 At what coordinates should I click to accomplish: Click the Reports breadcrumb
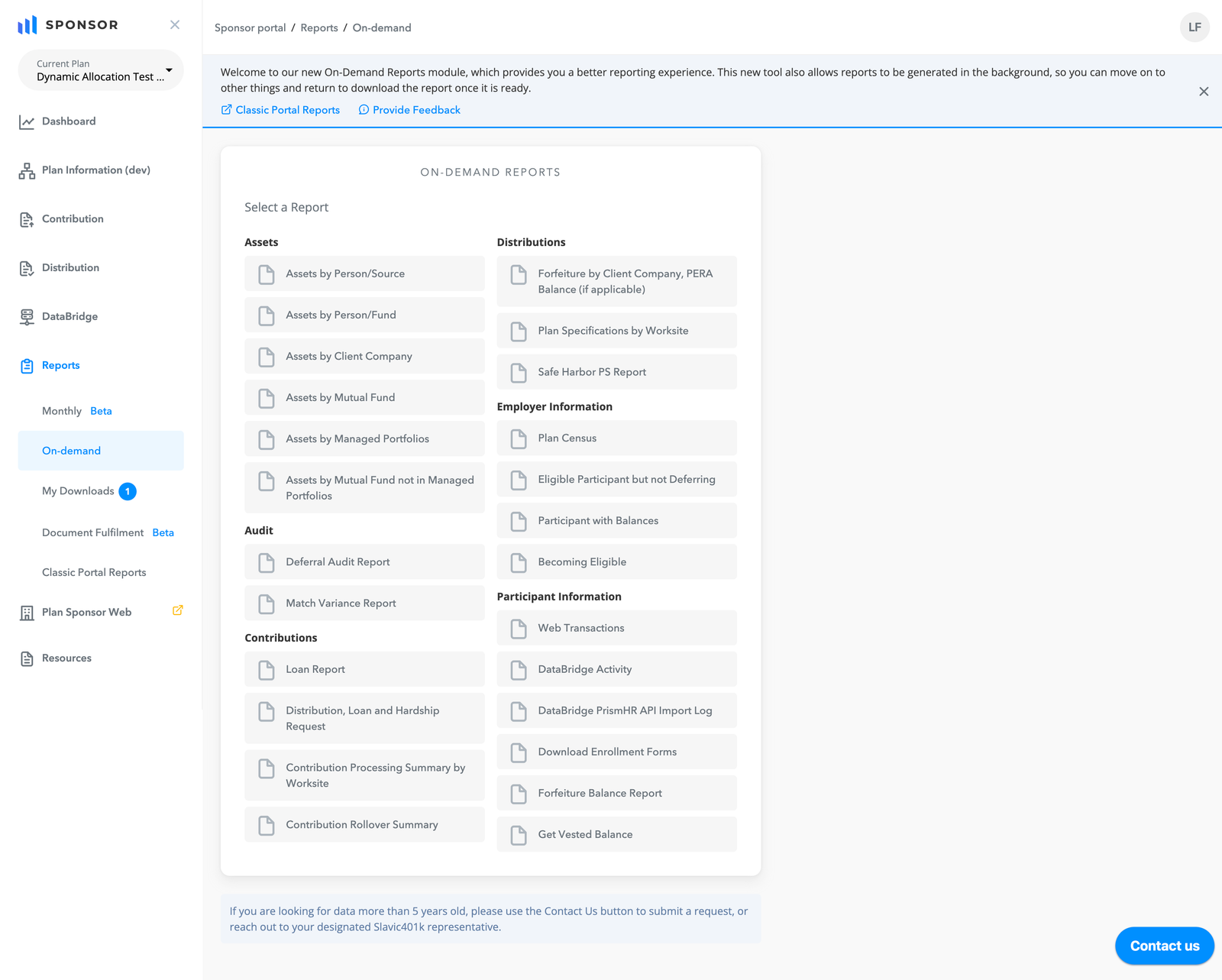coord(319,27)
